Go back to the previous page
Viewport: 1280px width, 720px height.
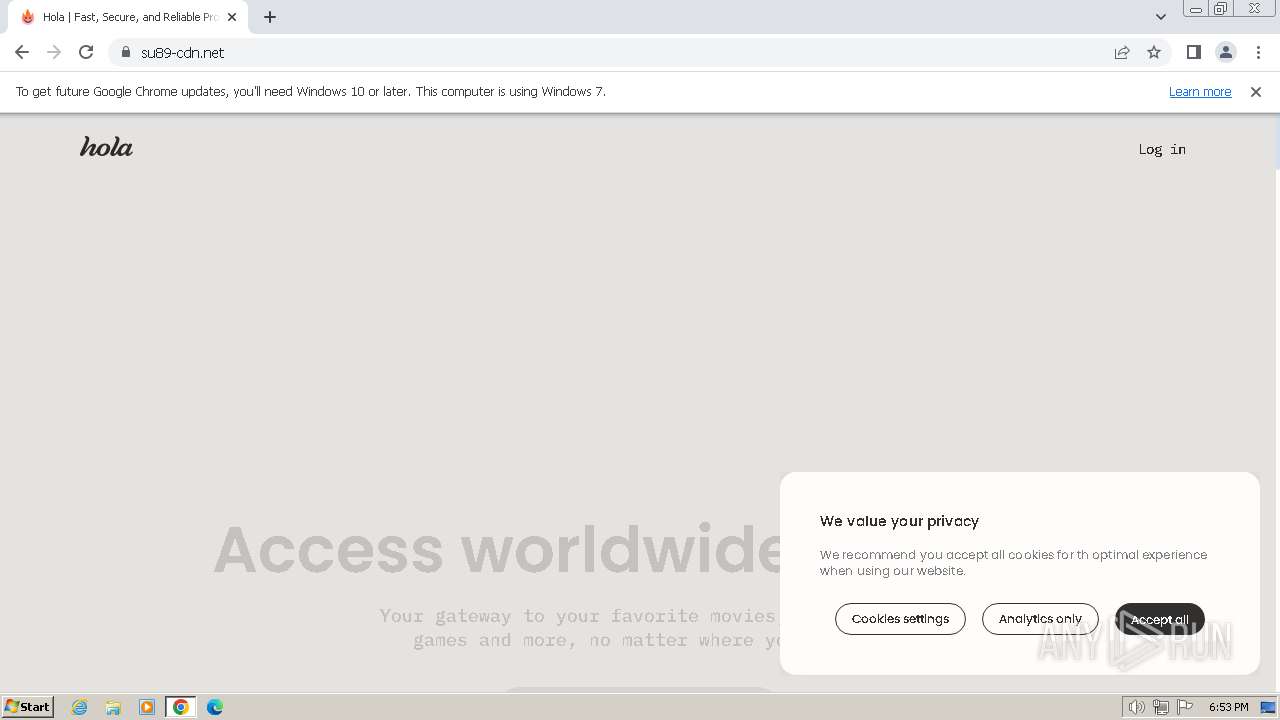(x=22, y=52)
